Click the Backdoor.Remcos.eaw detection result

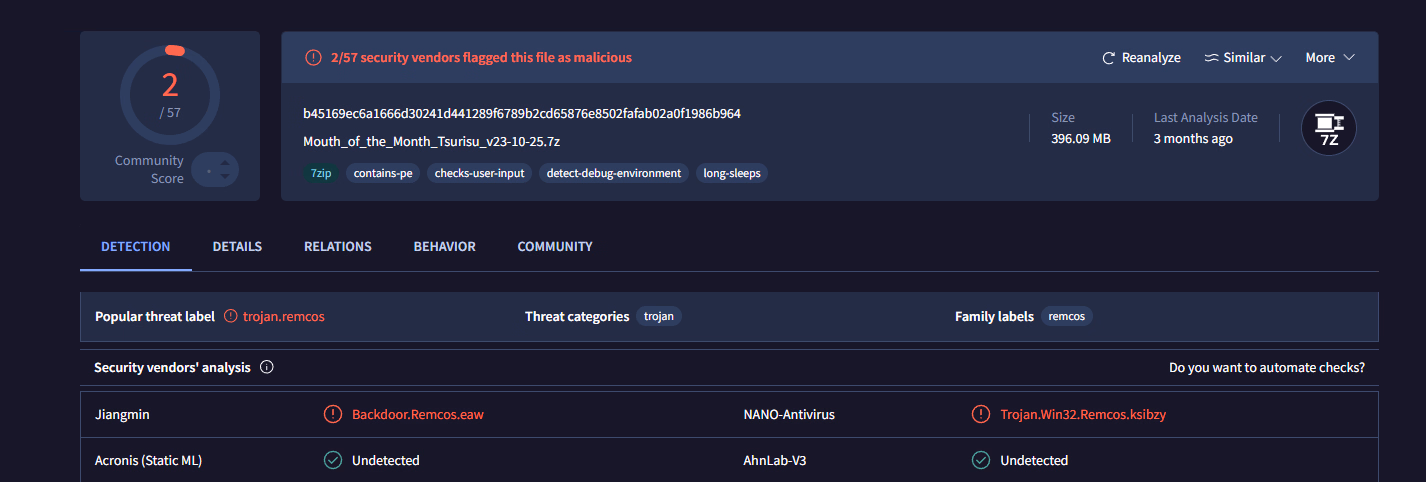point(418,414)
